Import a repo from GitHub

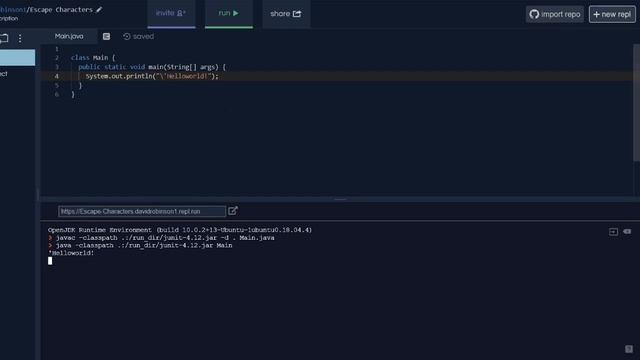(x=555, y=14)
